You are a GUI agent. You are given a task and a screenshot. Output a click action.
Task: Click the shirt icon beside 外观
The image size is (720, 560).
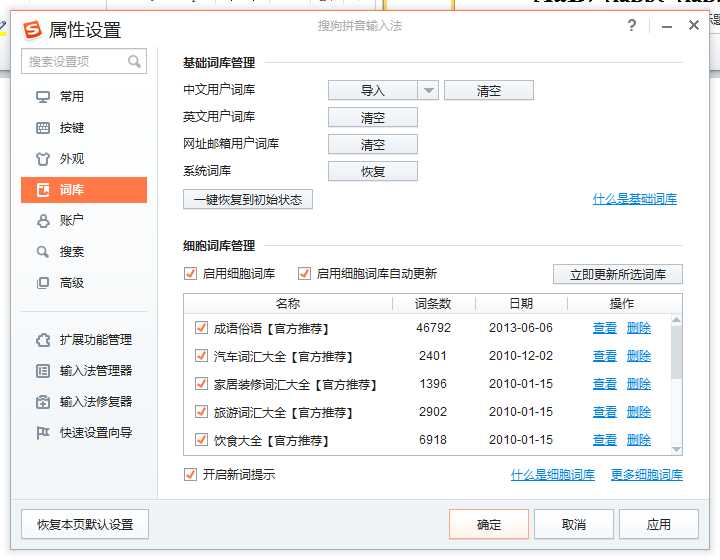43,159
